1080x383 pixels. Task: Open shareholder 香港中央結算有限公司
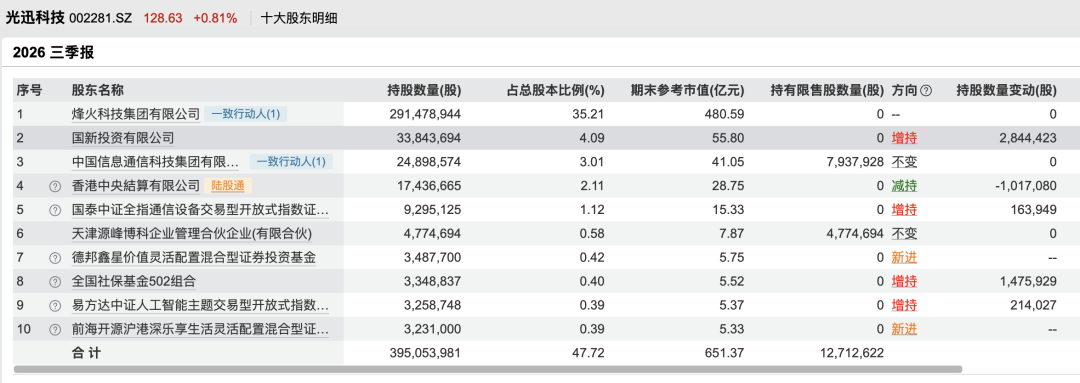136,186
